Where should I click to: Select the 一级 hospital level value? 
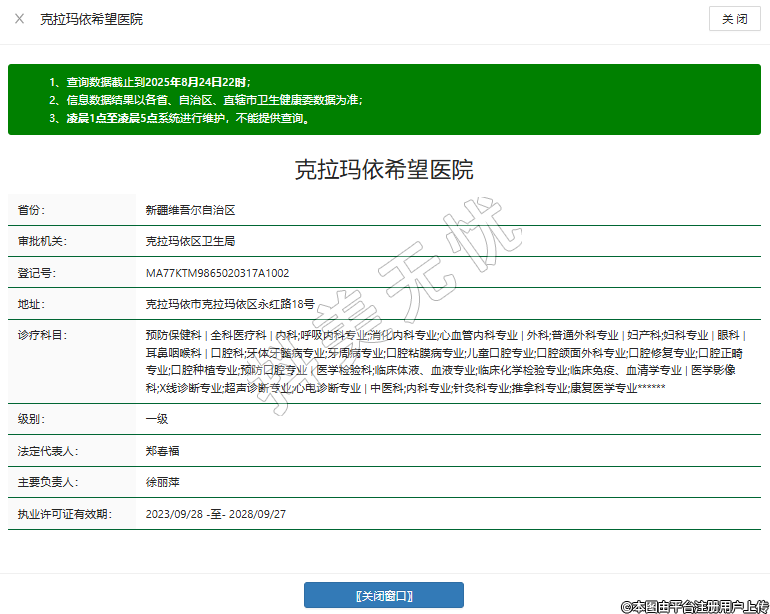[156, 420]
